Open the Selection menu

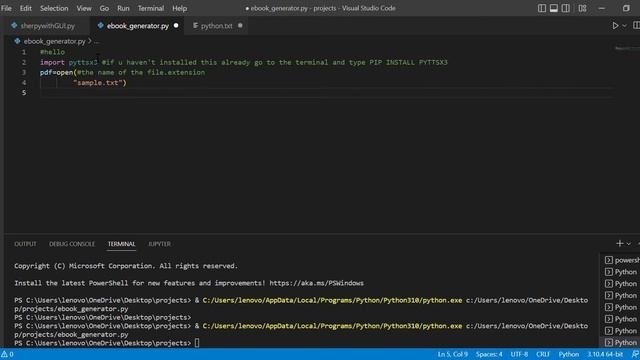[54, 8]
